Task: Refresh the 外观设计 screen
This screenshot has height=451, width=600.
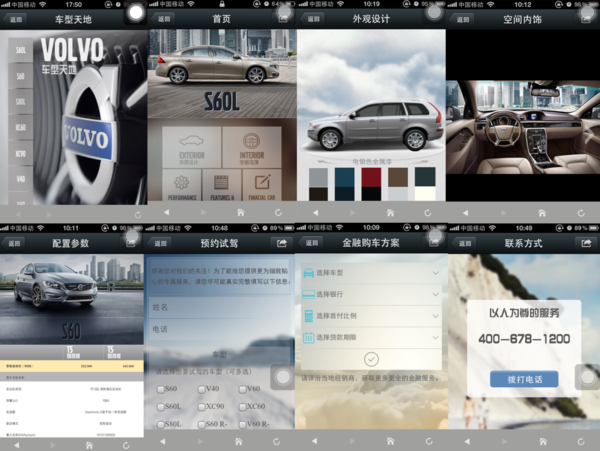Action: (x=427, y=213)
